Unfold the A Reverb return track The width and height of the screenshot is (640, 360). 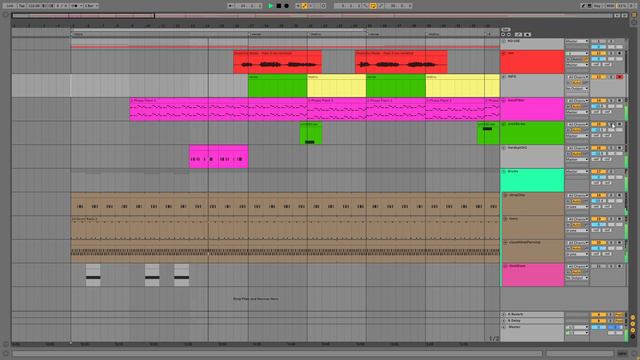504,315
